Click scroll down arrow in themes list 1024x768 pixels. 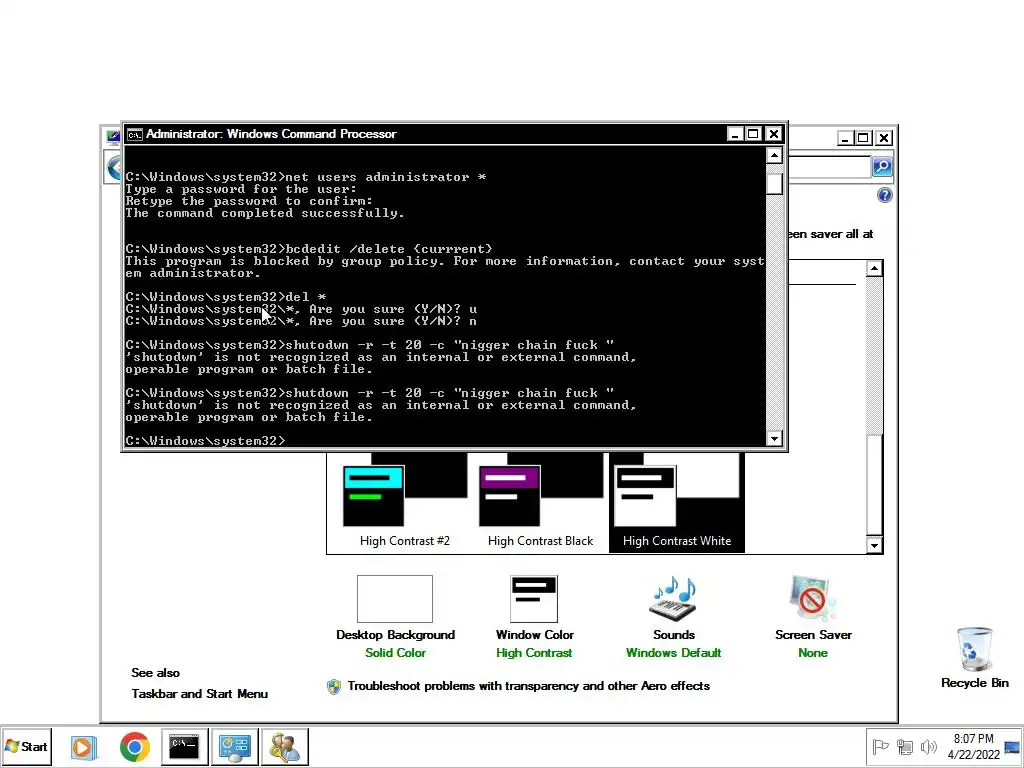pos(874,545)
